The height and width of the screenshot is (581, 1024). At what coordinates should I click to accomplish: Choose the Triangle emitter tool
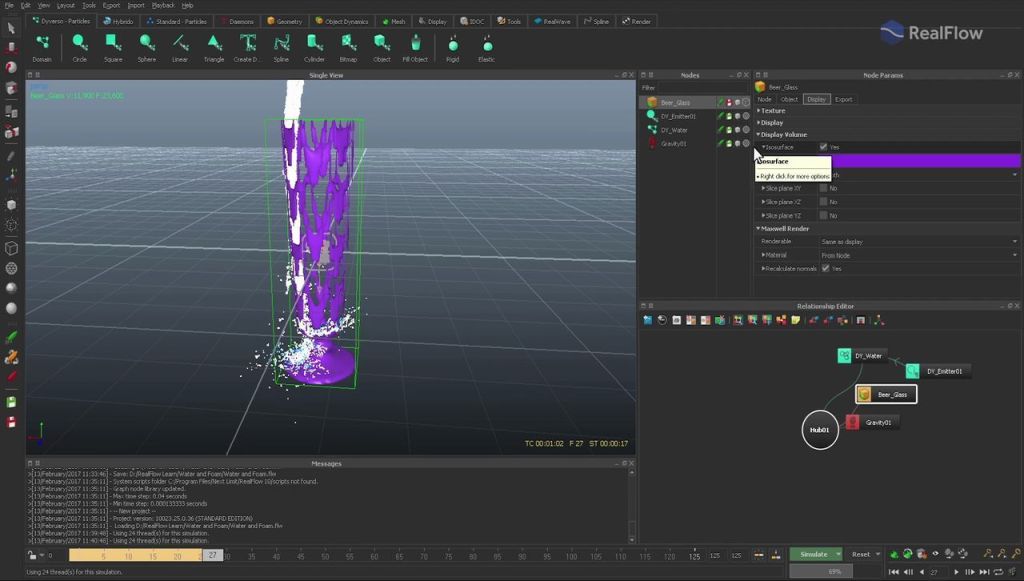tap(214, 43)
